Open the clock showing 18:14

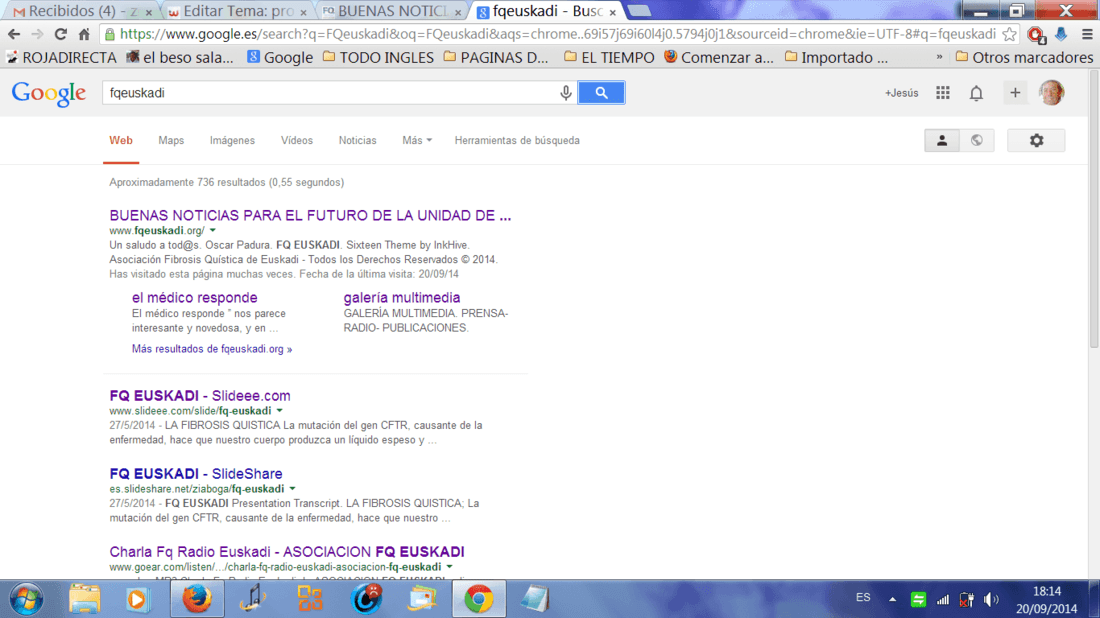coord(1047,591)
